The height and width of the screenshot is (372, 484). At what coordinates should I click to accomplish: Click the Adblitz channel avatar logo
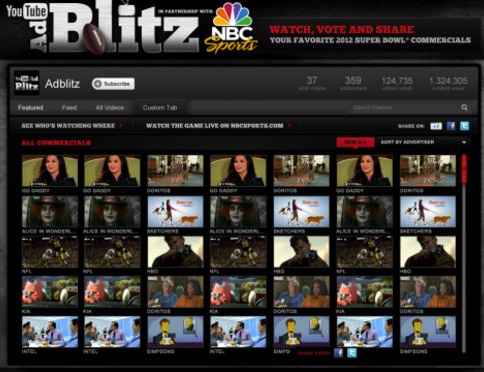point(27,83)
